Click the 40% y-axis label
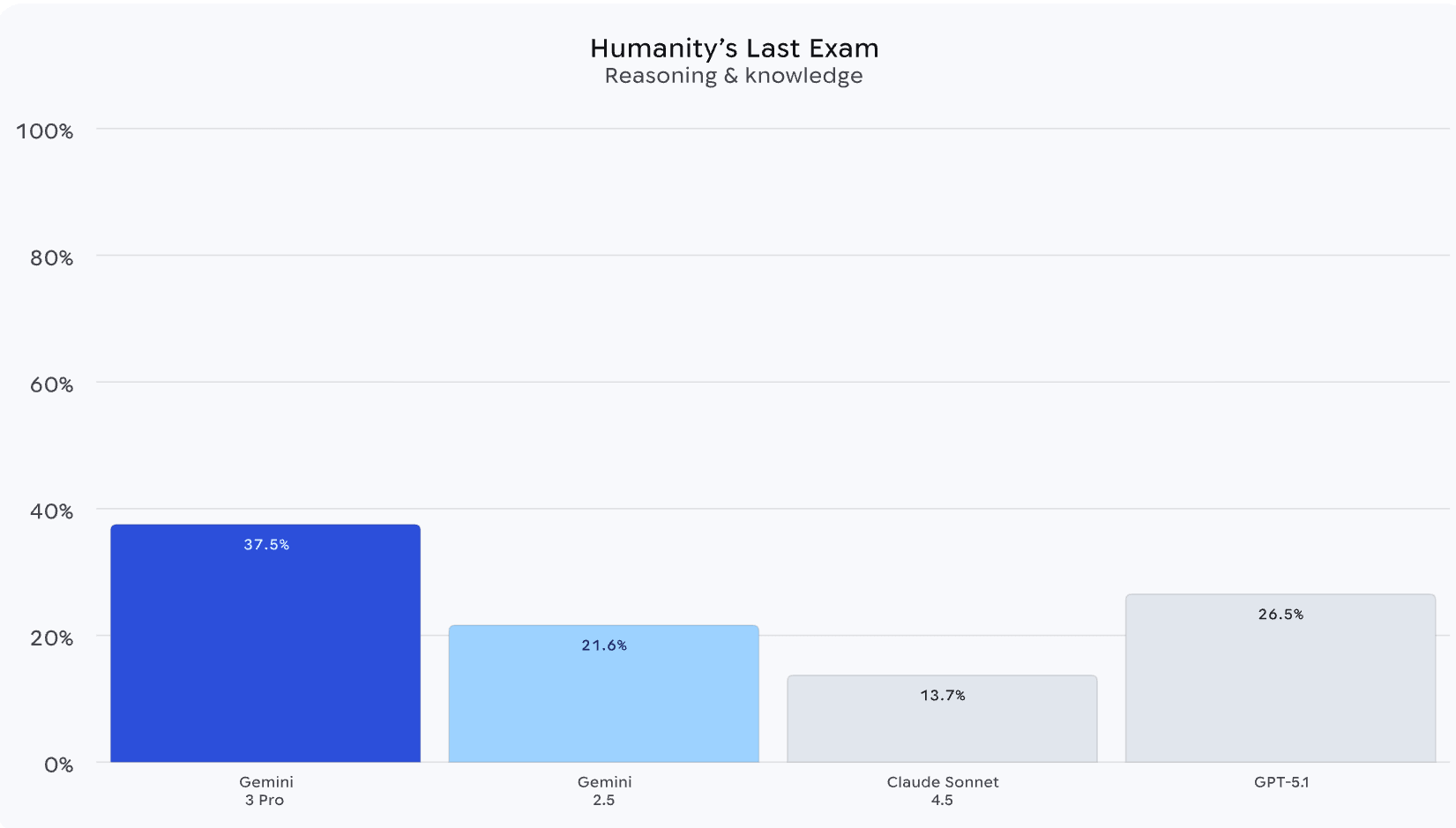1456x828 pixels. point(51,511)
